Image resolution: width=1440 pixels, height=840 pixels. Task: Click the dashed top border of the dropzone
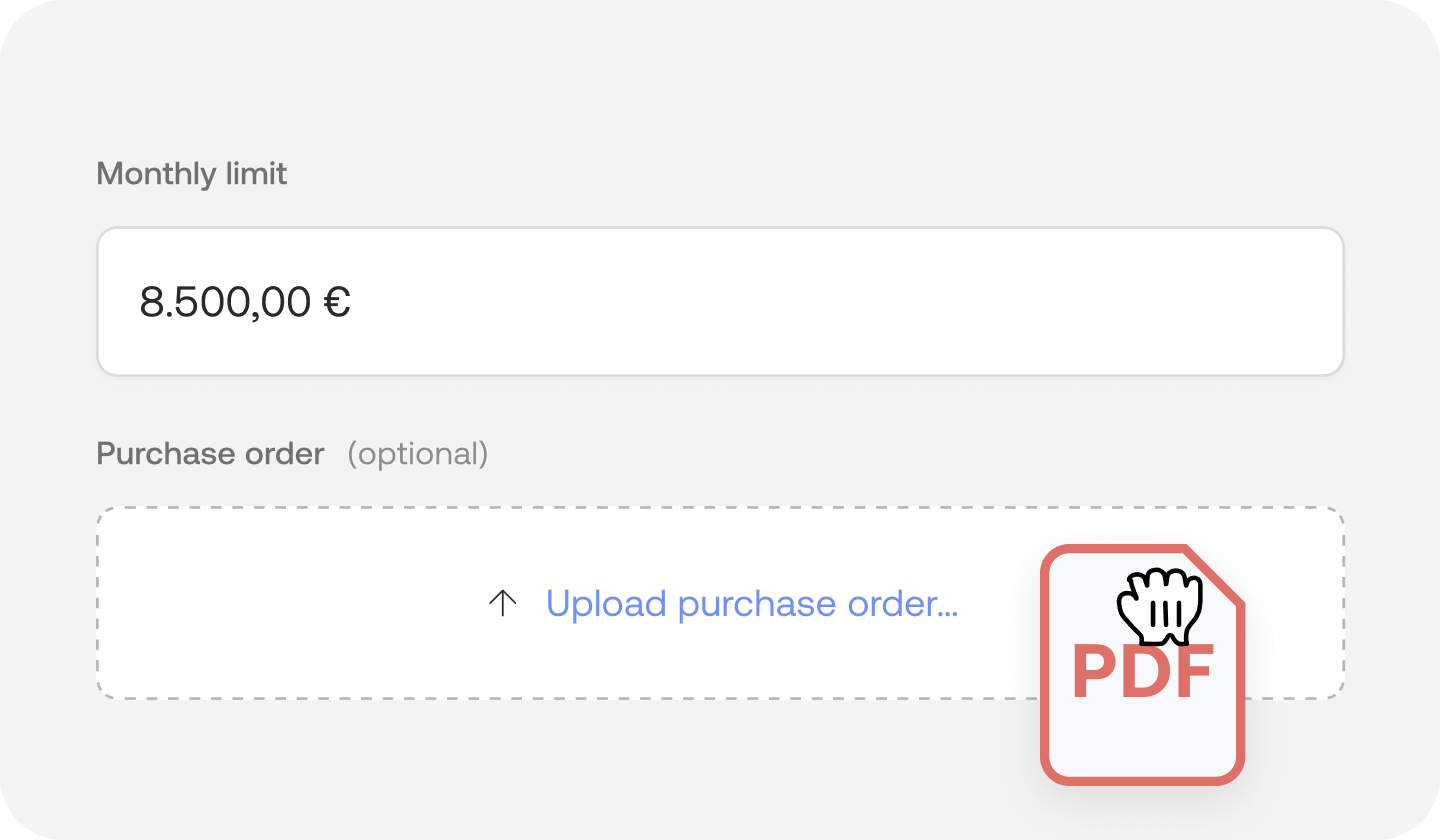pos(600,508)
